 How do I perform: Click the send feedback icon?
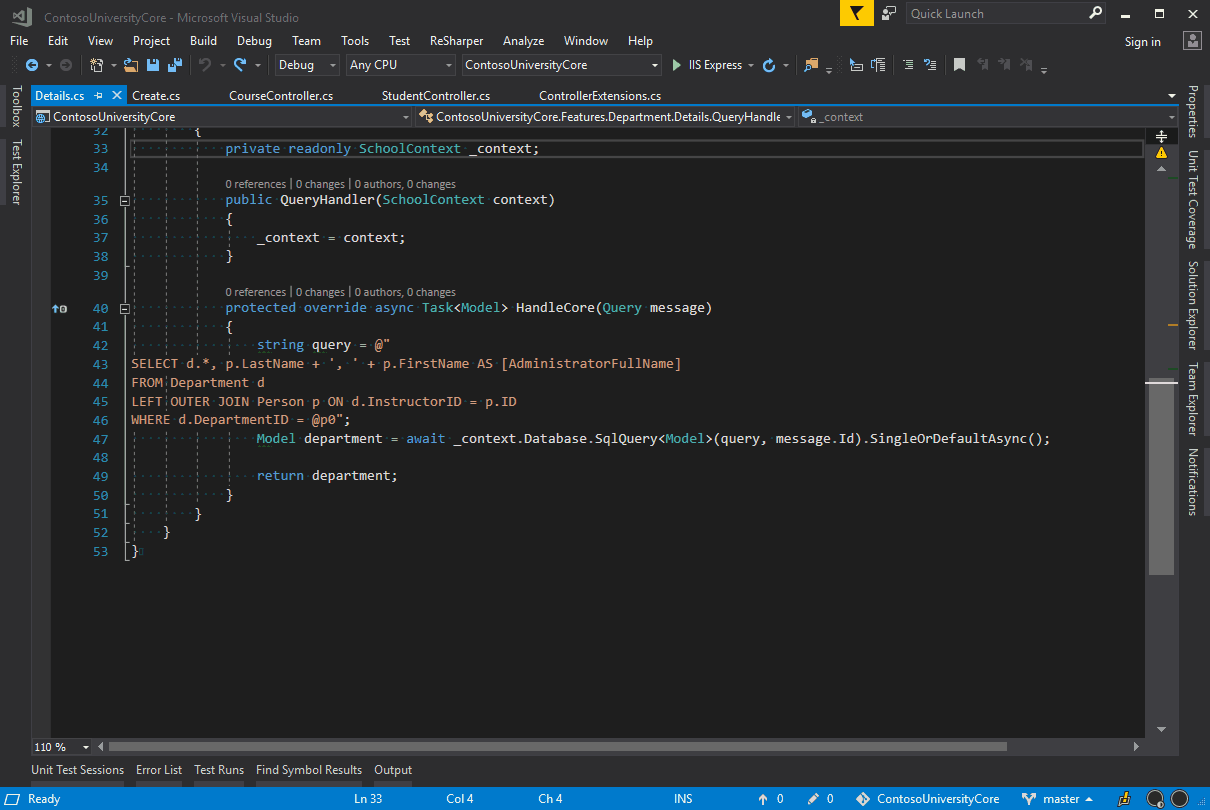[x=889, y=14]
